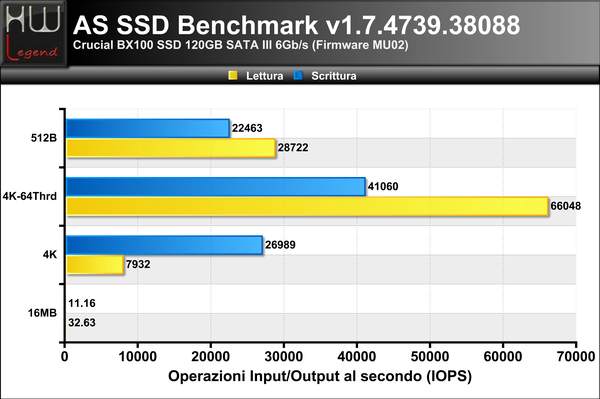Screen dimensions: 600x399
Task: Click the 16MB axis label
Action: [x=42, y=313]
